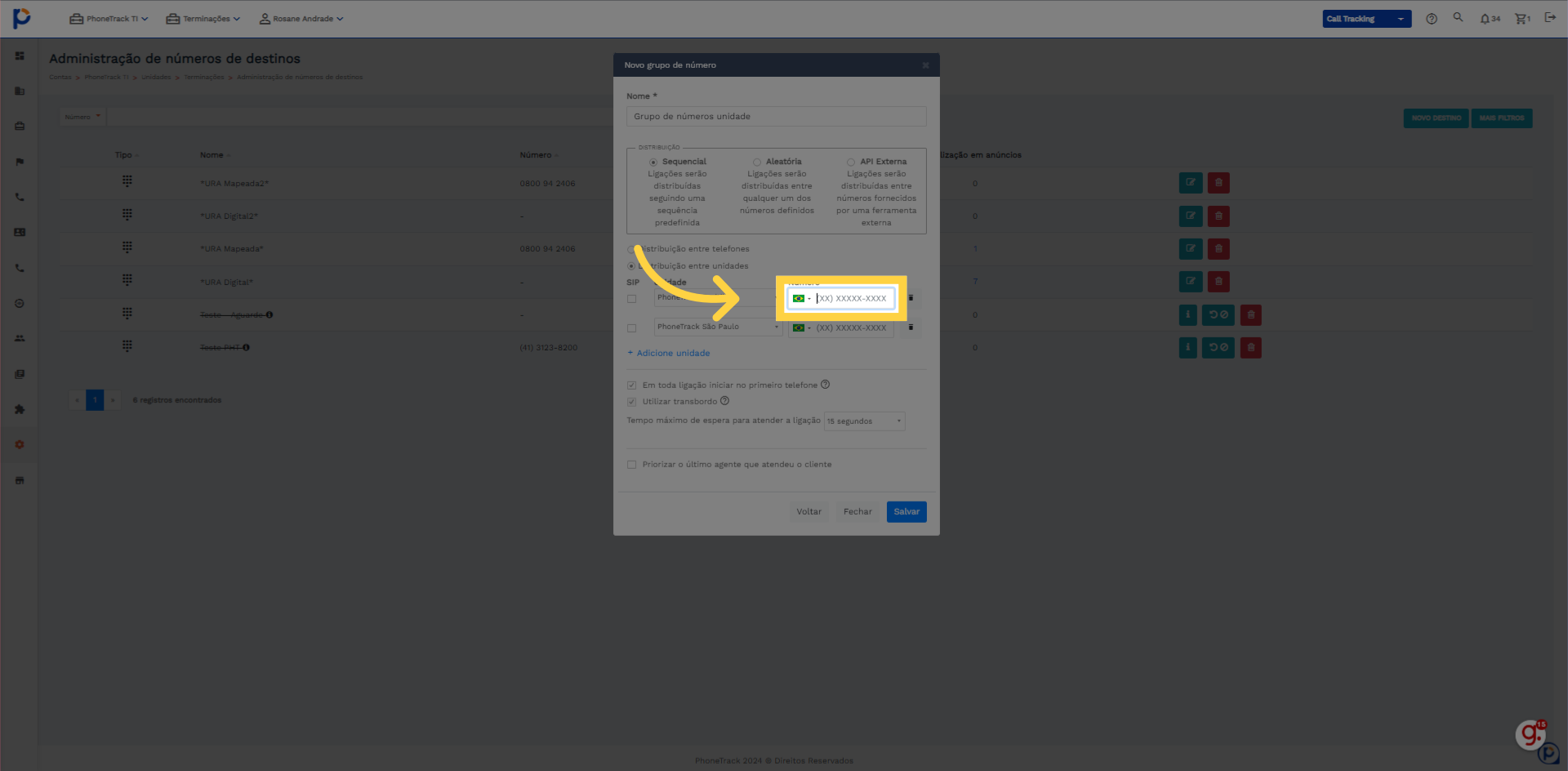Viewport: 1568px width, 771px height.
Task: Open help tooltip for Utilizar transbordo
Action: (x=724, y=401)
